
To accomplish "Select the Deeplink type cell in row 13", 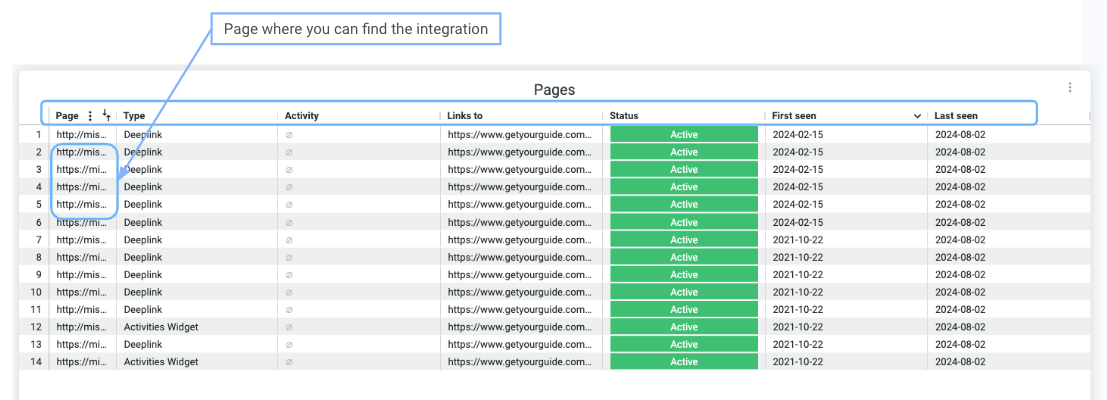I will (143, 344).
